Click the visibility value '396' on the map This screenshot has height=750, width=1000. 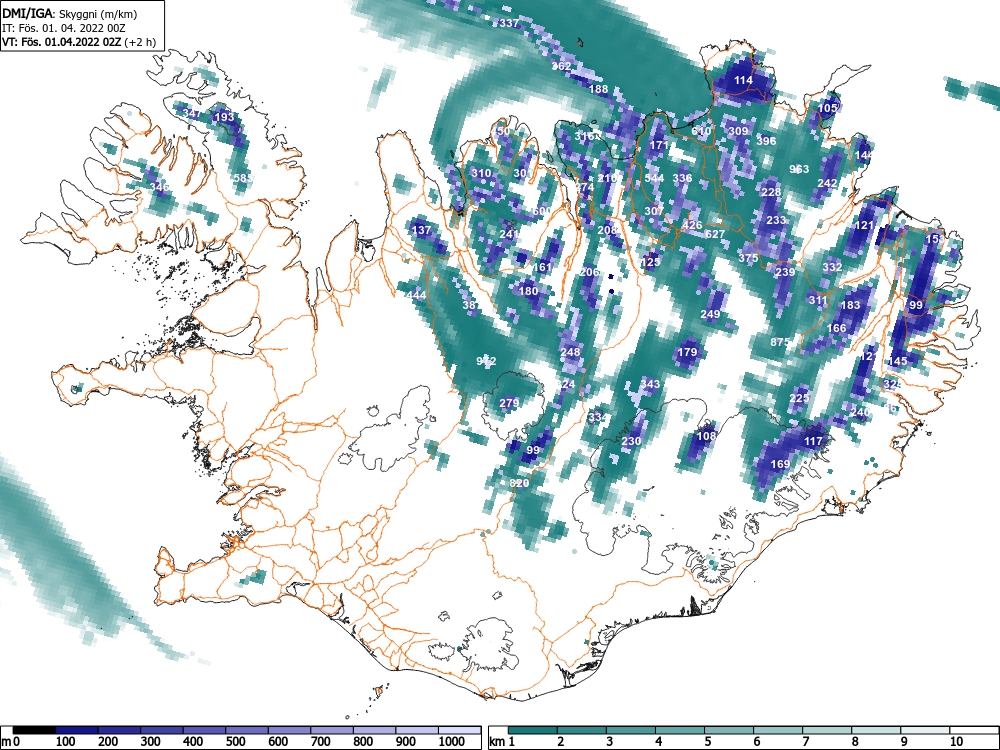[x=767, y=141]
